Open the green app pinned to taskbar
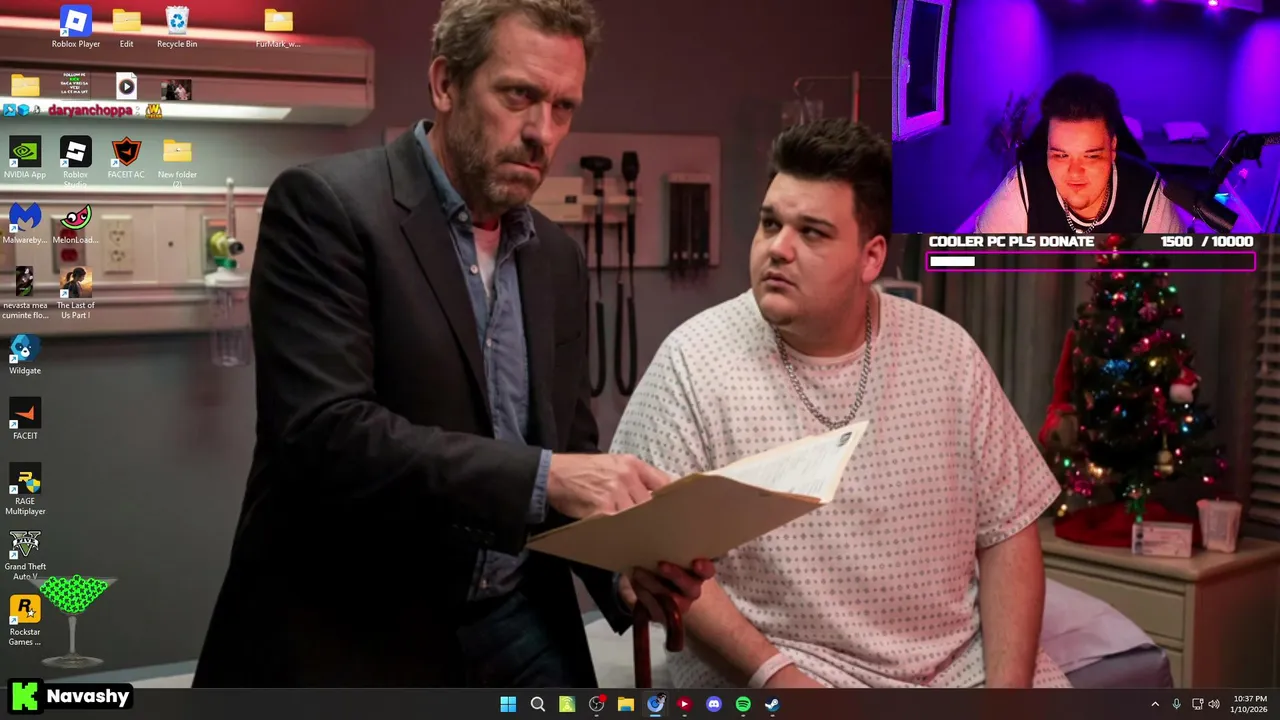The image size is (1280, 720). (567, 704)
